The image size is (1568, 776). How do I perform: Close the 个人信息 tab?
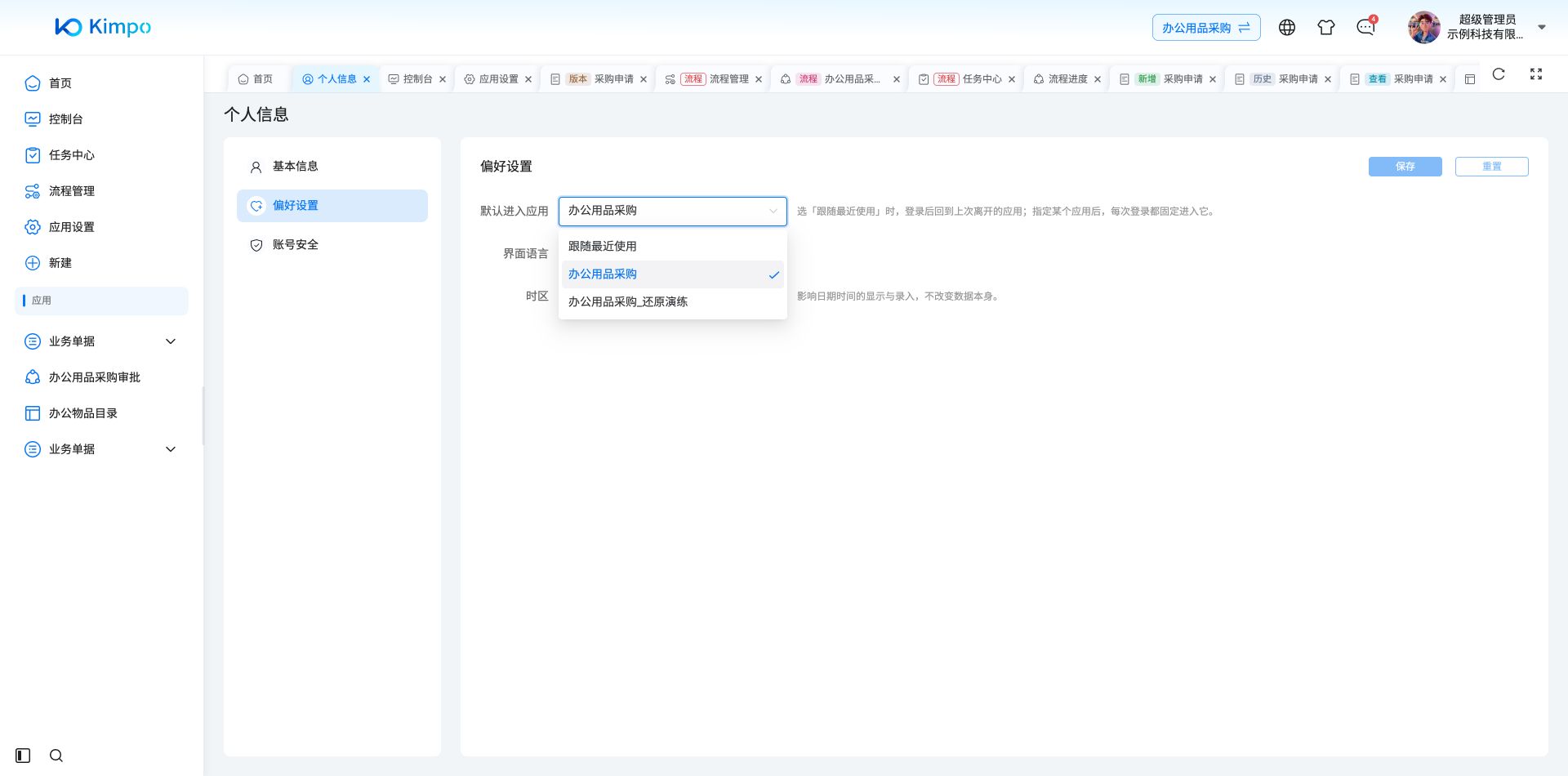pos(367,79)
